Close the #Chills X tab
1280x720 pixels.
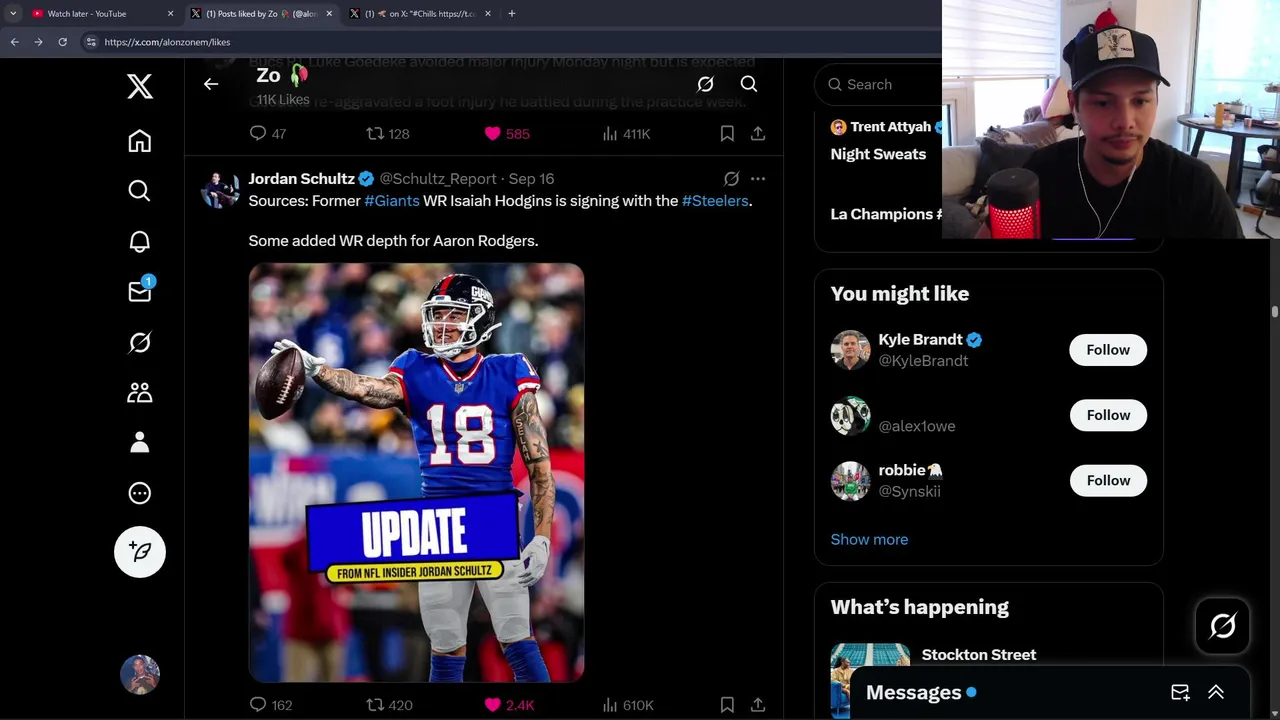[x=487, y=14]
